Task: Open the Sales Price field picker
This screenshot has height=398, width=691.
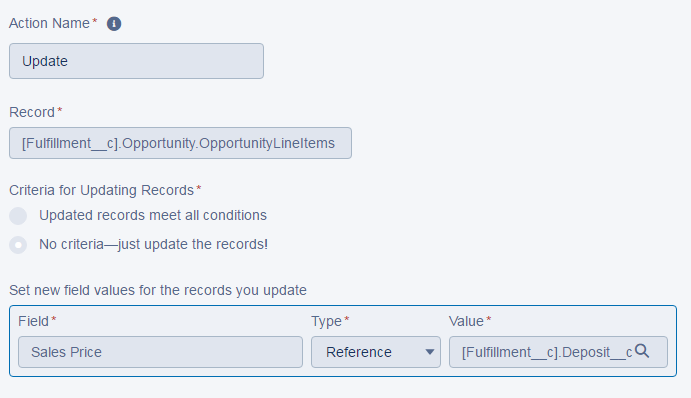Action: pyautogui.click(x=160, y=352)
